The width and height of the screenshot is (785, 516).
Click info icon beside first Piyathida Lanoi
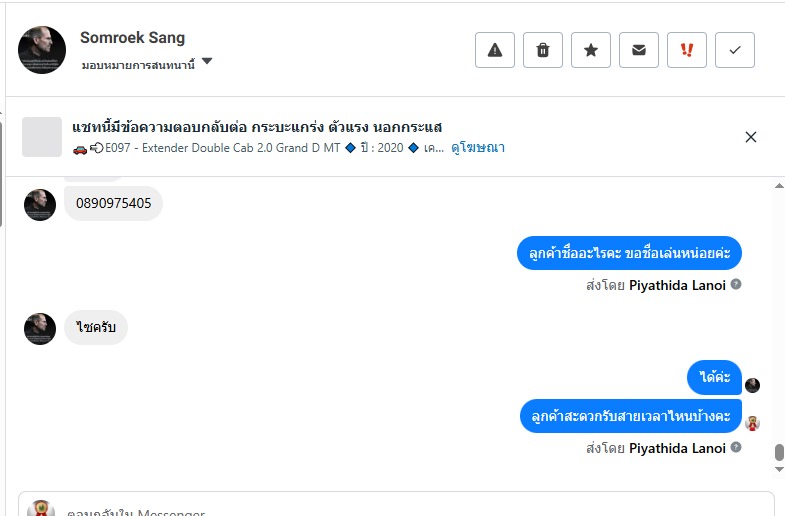(736, 285)
